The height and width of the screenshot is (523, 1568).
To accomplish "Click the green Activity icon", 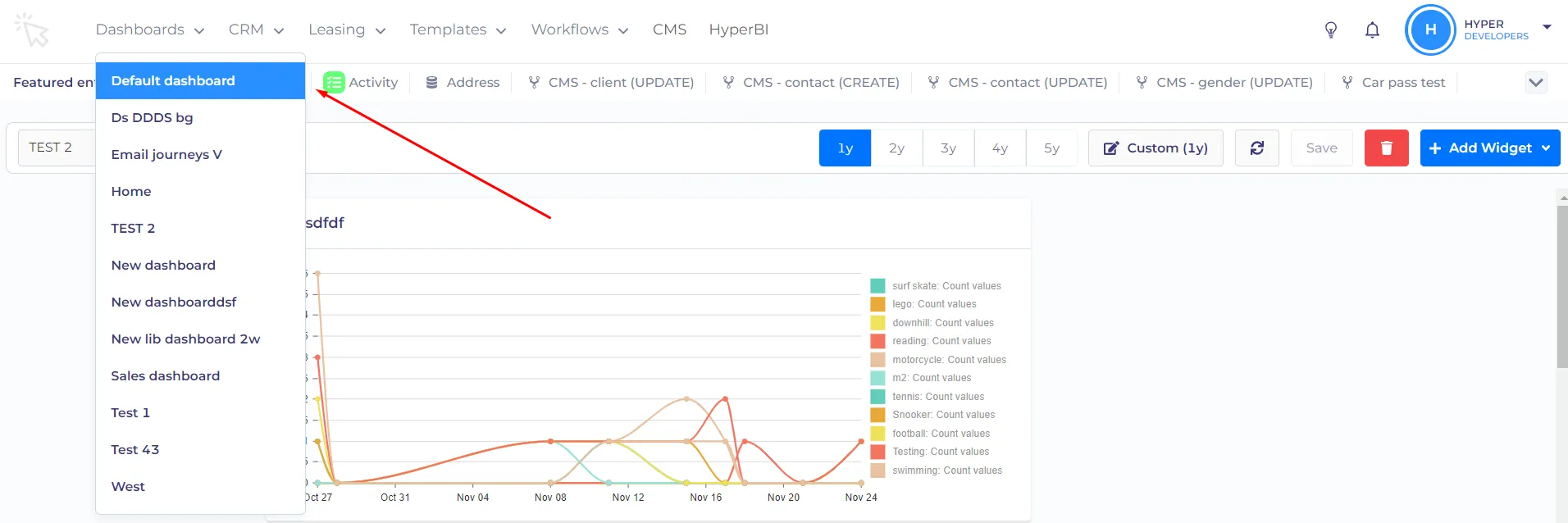I will point(334,82).
